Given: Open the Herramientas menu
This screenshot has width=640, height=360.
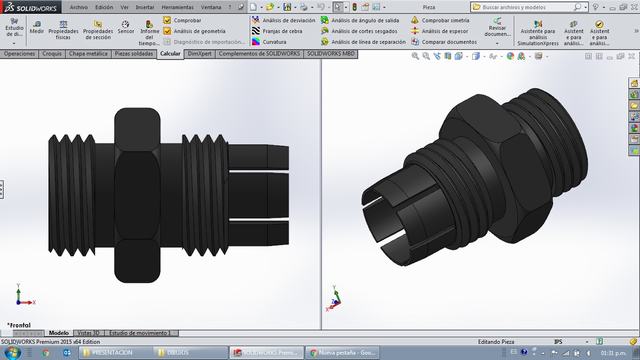Looking at the screenshot, I should (178, 7).
